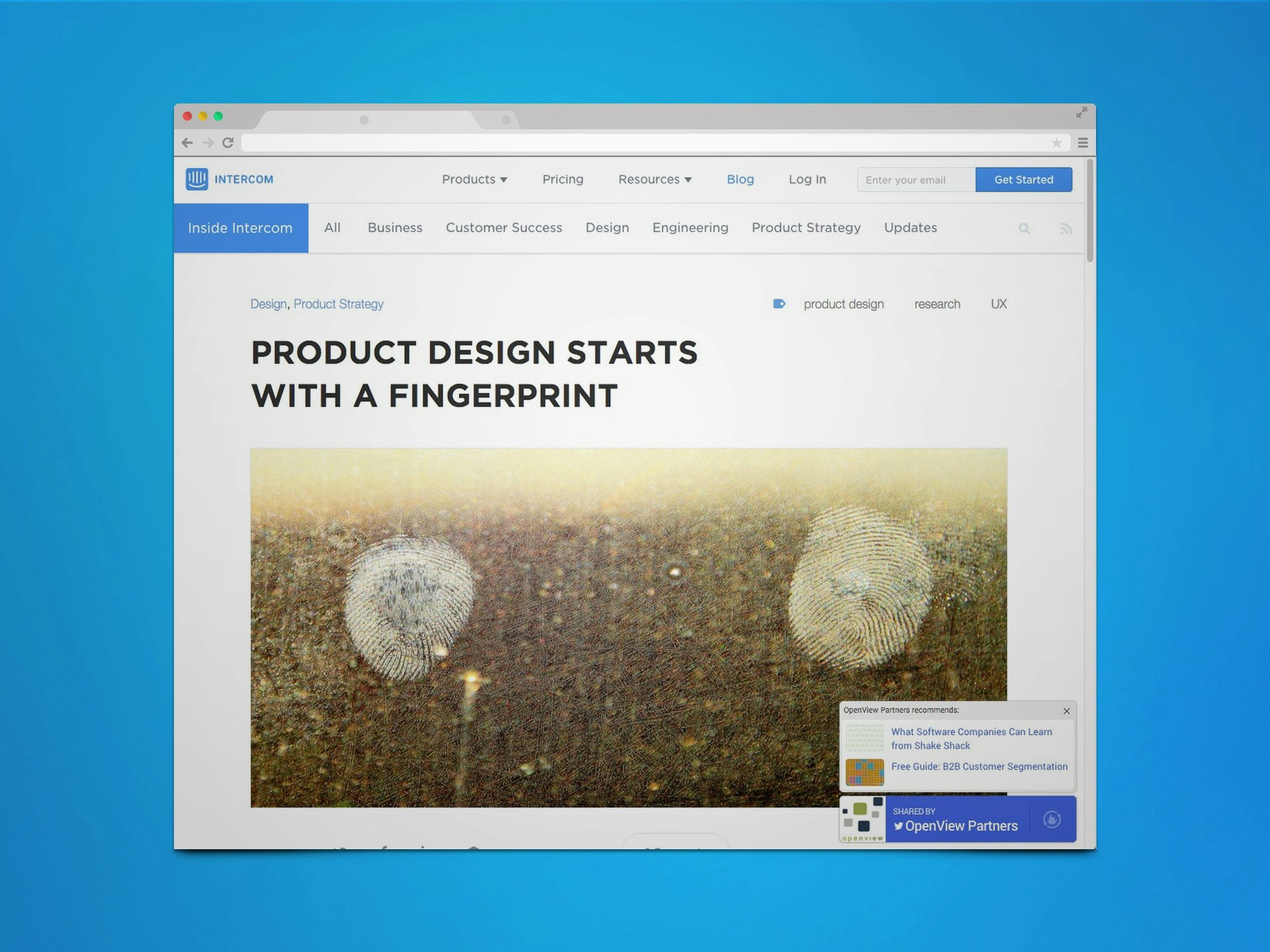1270x952 pixels.
Task: Click the browser reload icon
Action: click(228, 143)
